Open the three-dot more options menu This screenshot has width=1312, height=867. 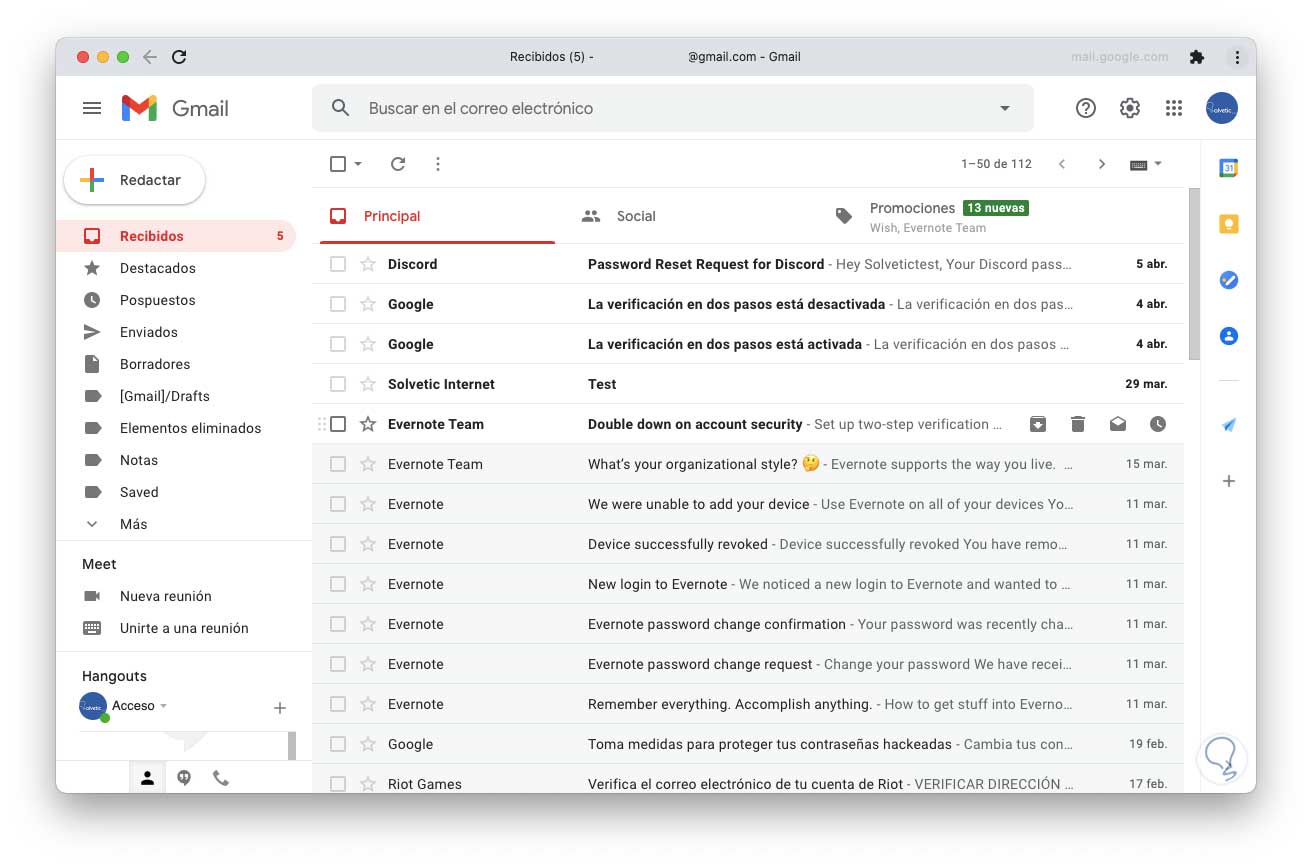(438, 164)
